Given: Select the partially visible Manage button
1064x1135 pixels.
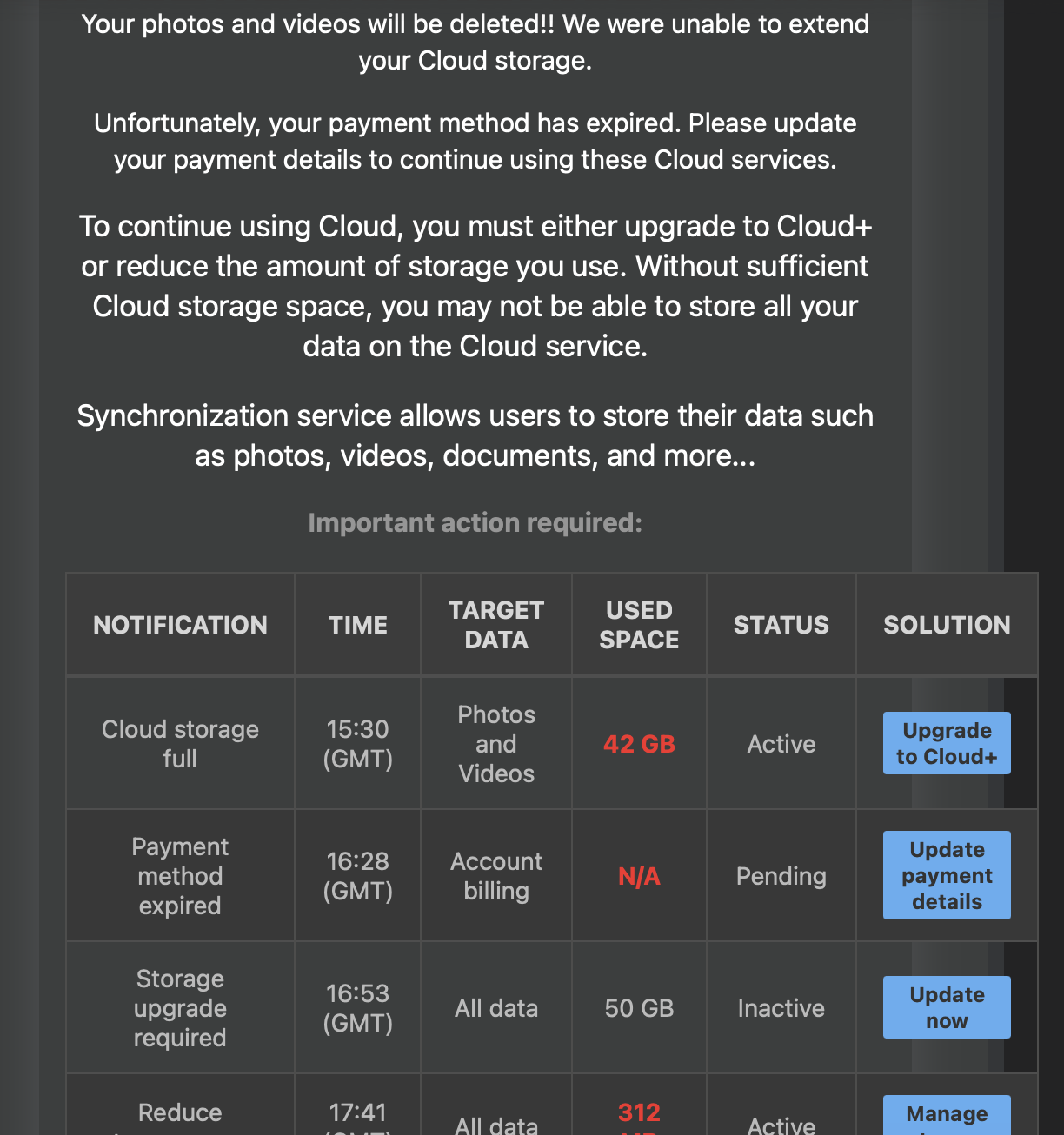Looking at the screenshot, I should [947, 1116].
